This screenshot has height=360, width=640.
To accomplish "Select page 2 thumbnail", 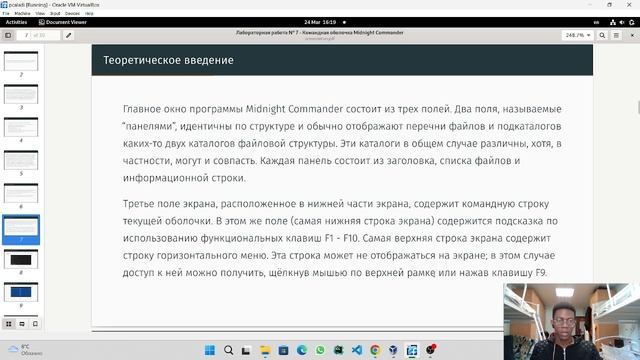I will 21,61.
